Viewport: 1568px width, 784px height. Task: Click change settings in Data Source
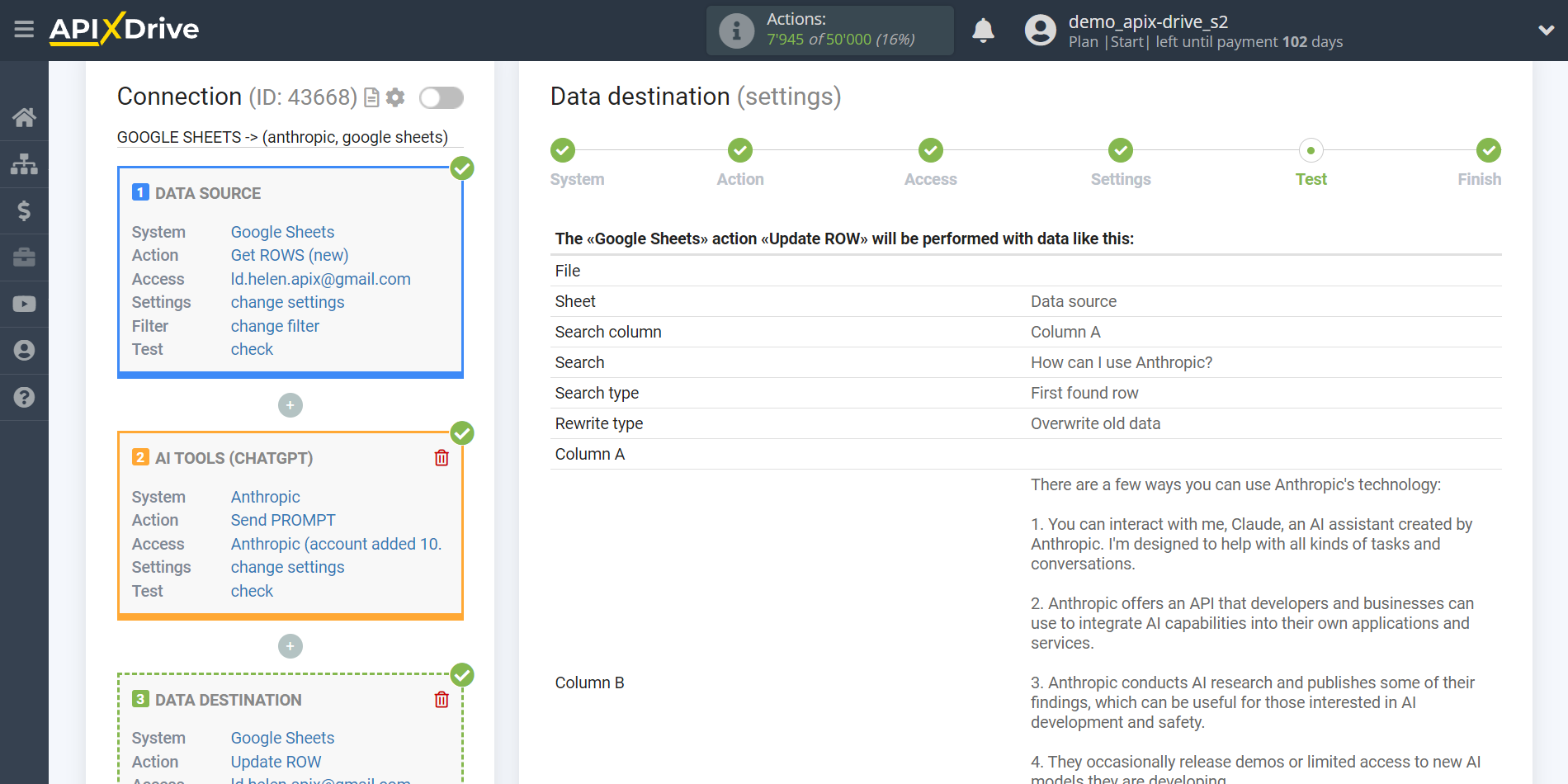(287, 302)
